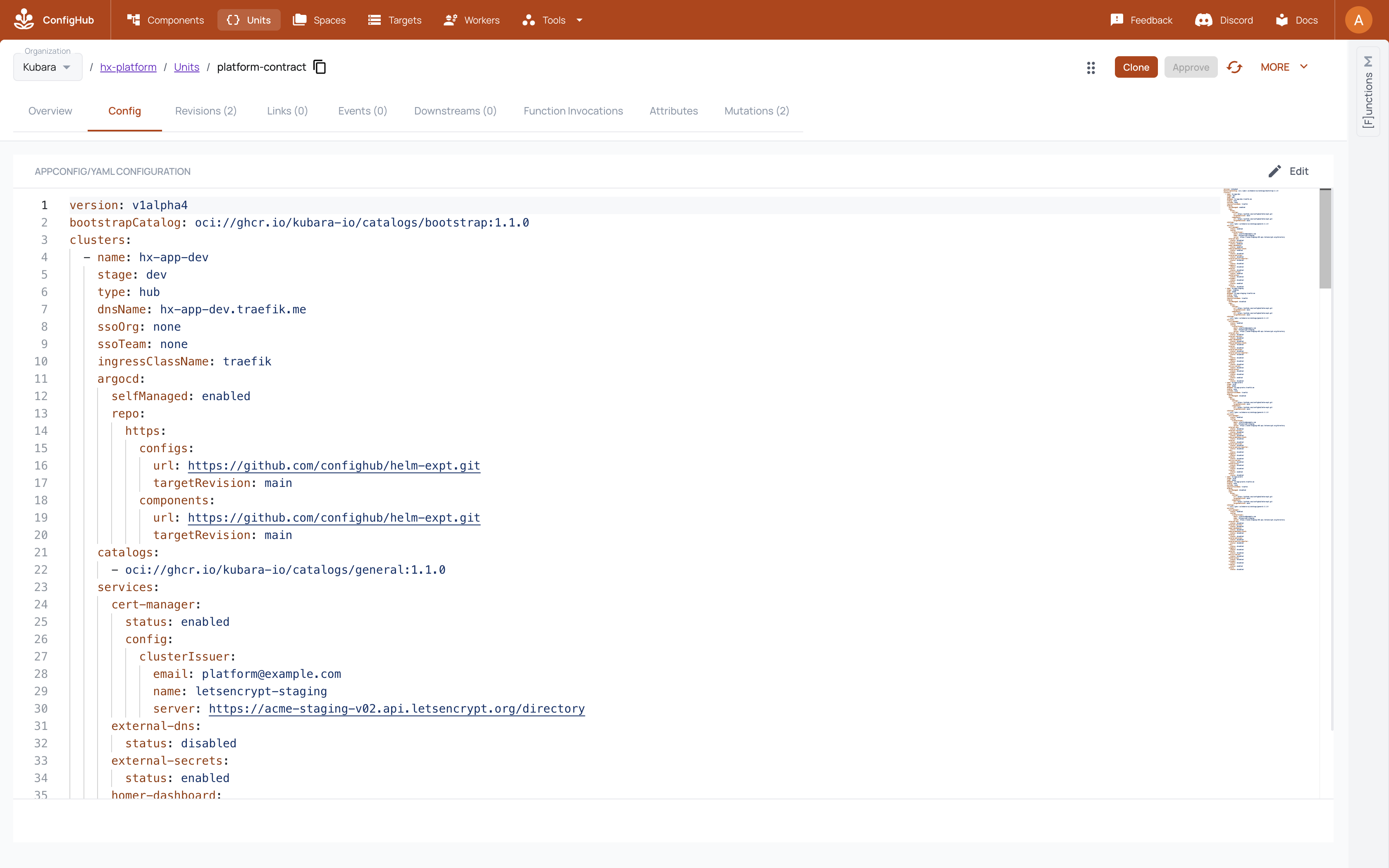The height and width of the screenshot is (868, 1389).
Task: Open the Function Invocations tab
Action: (573, 111)
